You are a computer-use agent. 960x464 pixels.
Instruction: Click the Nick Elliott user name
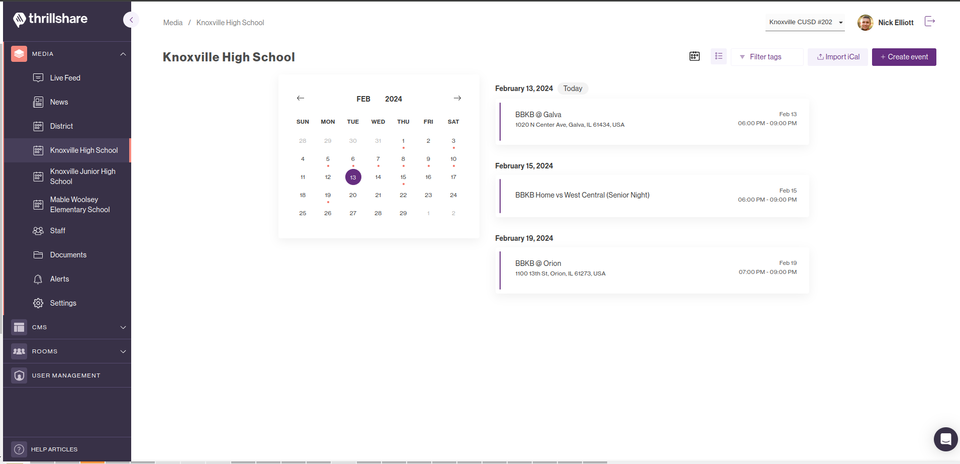click(896, 23)
